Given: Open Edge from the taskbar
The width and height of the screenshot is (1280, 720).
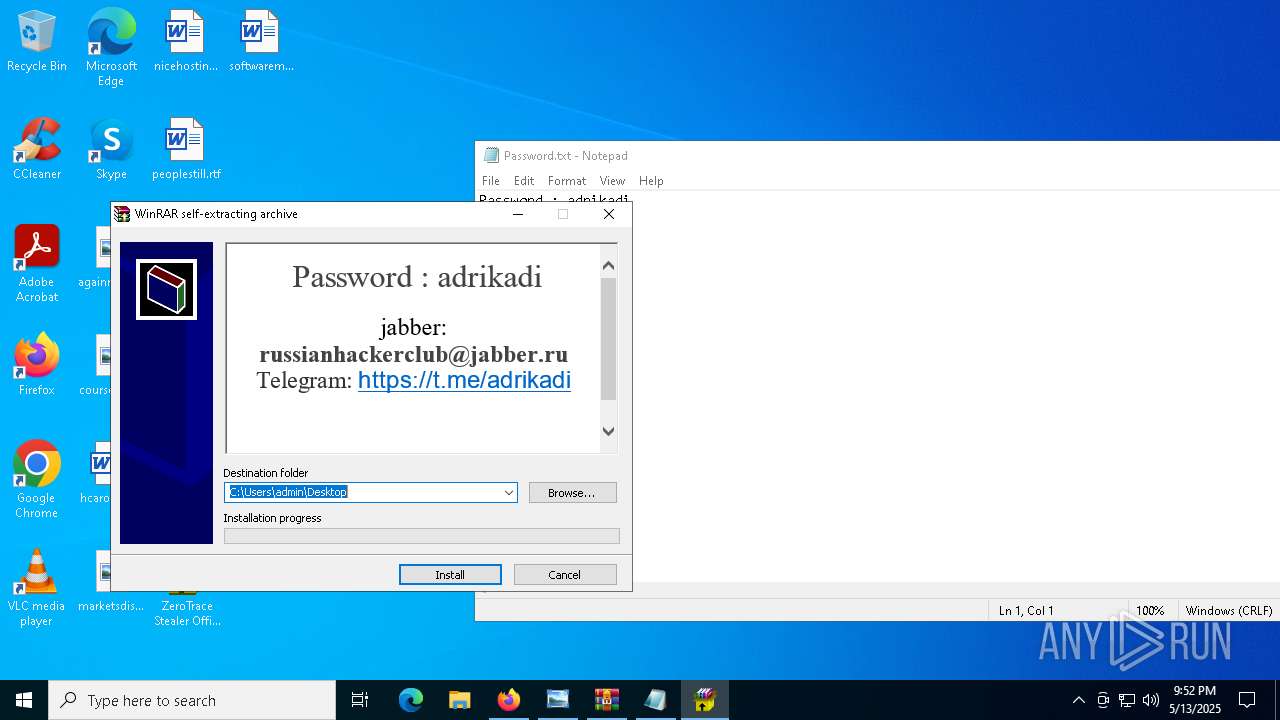Looking at the screenshot, I should pos(411,700).
